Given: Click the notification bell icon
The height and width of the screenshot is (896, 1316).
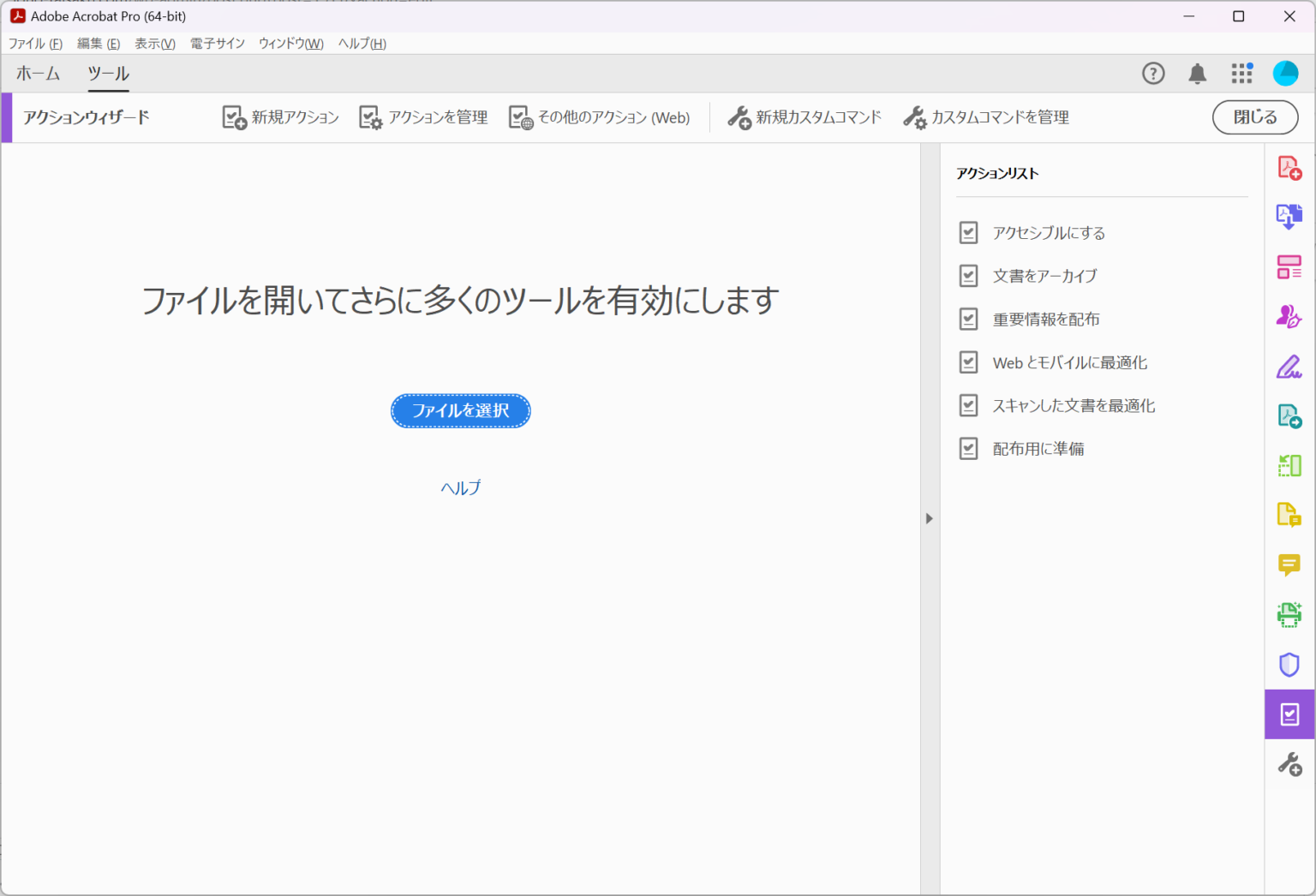Looking at the screenshot, I should point(1197,74).
